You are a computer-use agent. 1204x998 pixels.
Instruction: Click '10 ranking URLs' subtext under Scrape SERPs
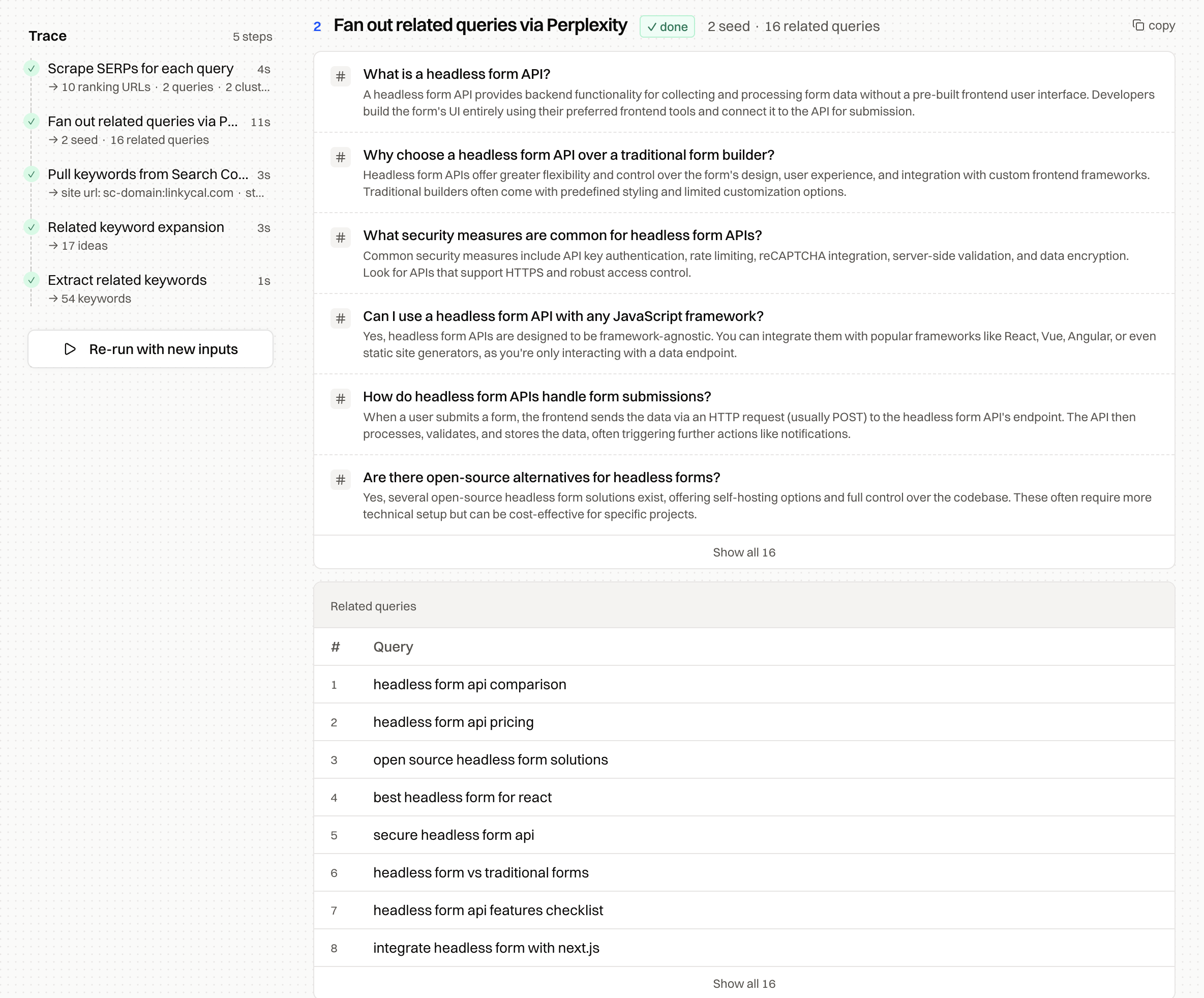[x=105, y=87]
